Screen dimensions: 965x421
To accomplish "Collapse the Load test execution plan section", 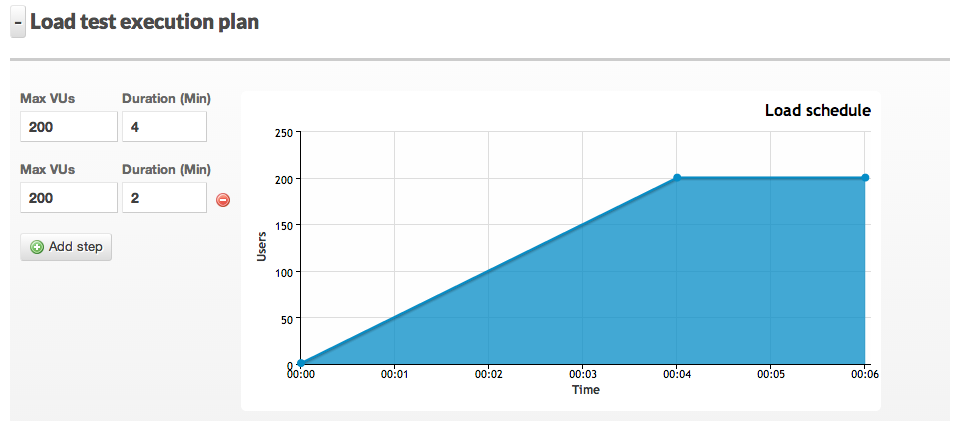I will tap(17, 22).
